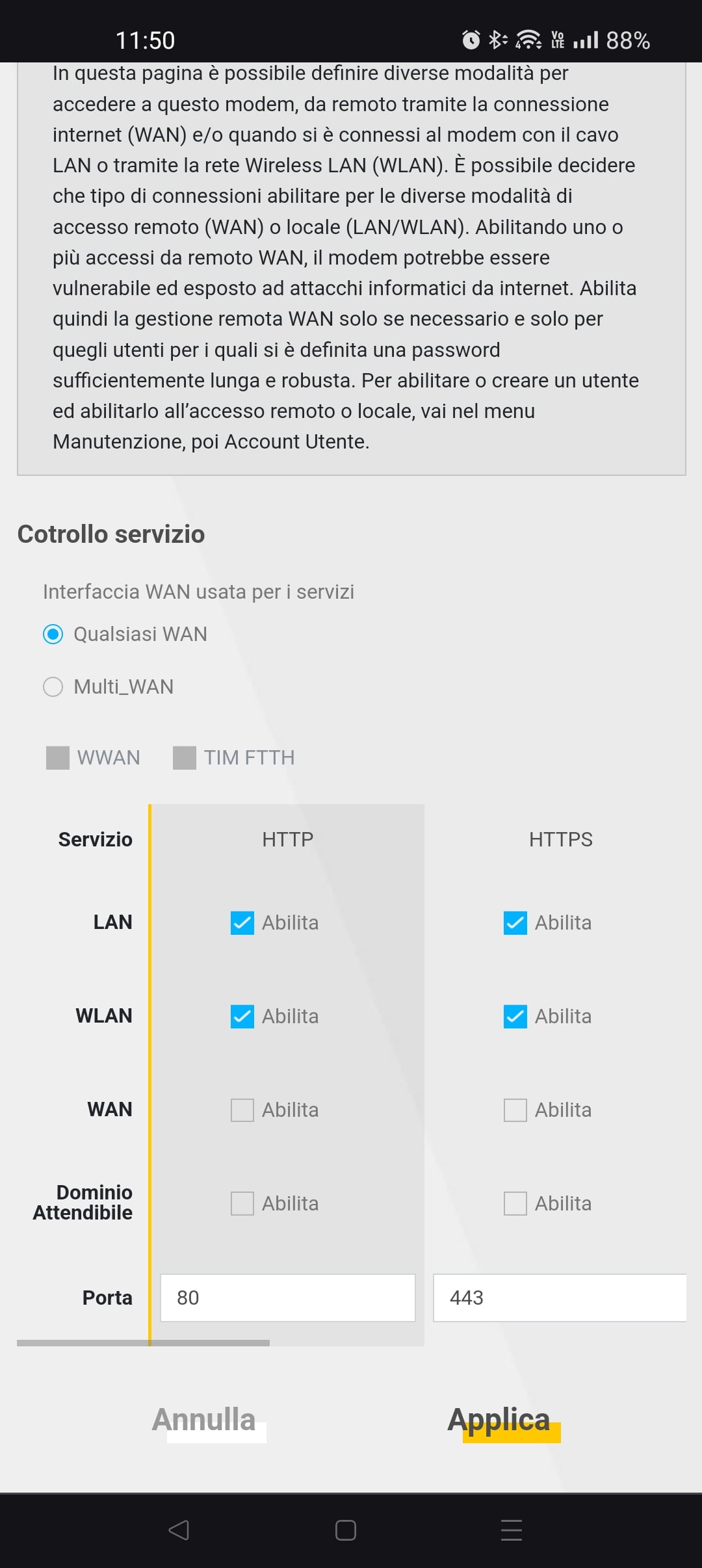The width and height of the screenshot is (702, 1568).
Task: Check the WWAN interface checkbox
Action: [58, 757]
